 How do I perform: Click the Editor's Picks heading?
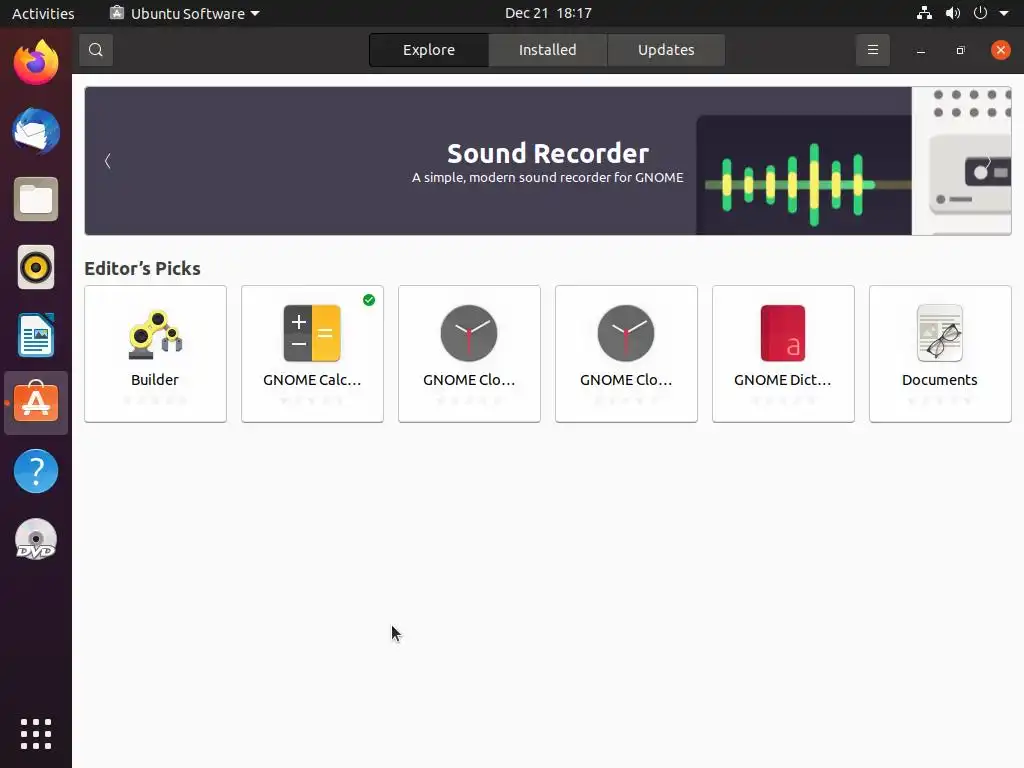point(142,268)
